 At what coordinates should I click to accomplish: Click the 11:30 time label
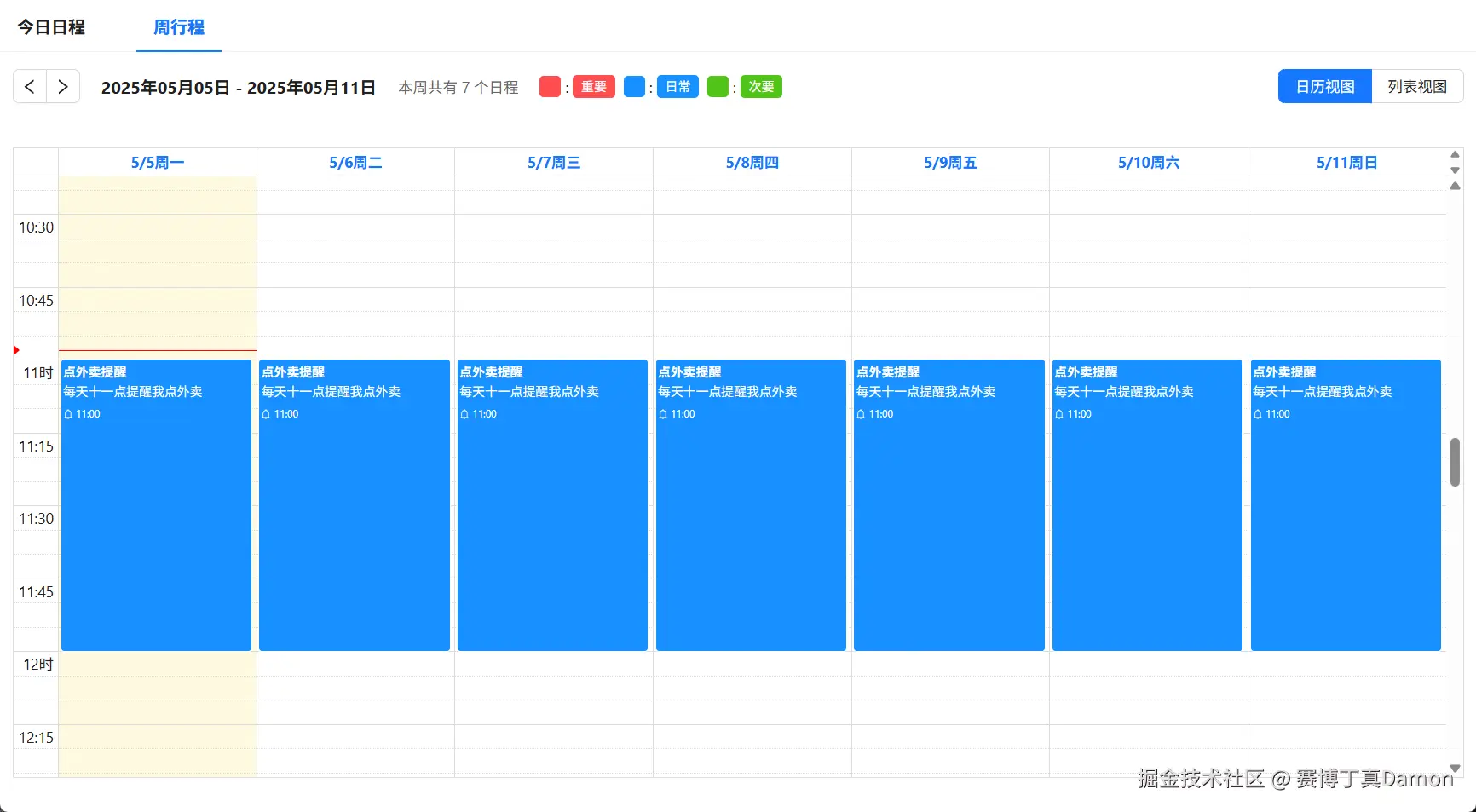click(x=36, y=519)
